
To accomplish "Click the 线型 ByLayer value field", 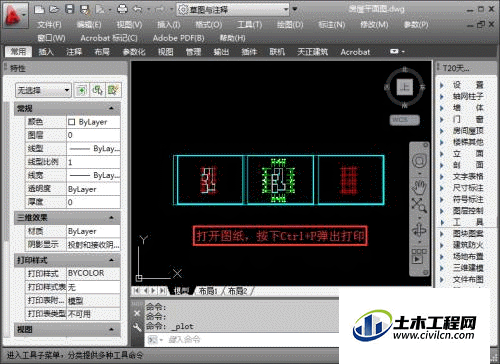I will pos(93,149).
